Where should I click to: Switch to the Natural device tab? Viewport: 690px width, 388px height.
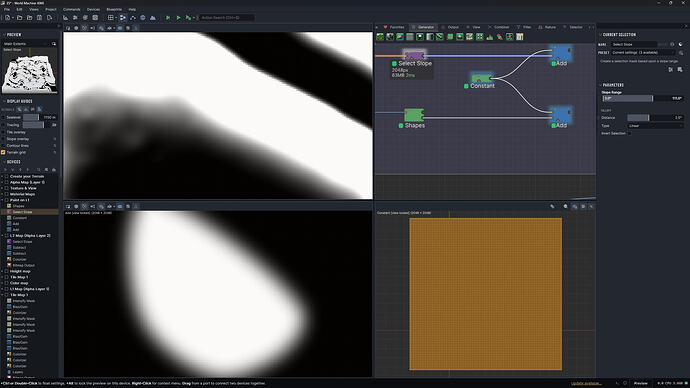click(547, 27)
